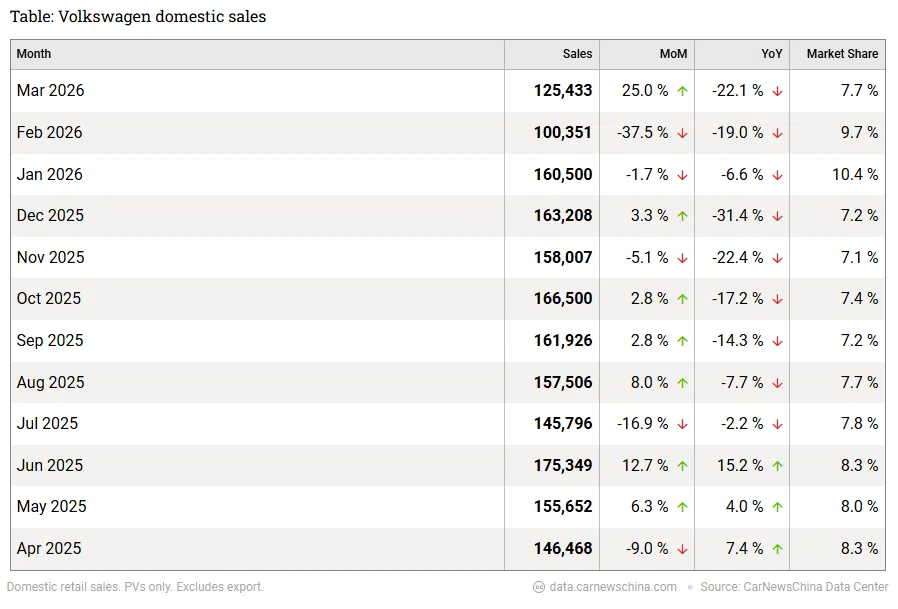Click the Market Share column header
Image resolution: width=898 pixels, height=609 pixels.
[x=842, y=54]
